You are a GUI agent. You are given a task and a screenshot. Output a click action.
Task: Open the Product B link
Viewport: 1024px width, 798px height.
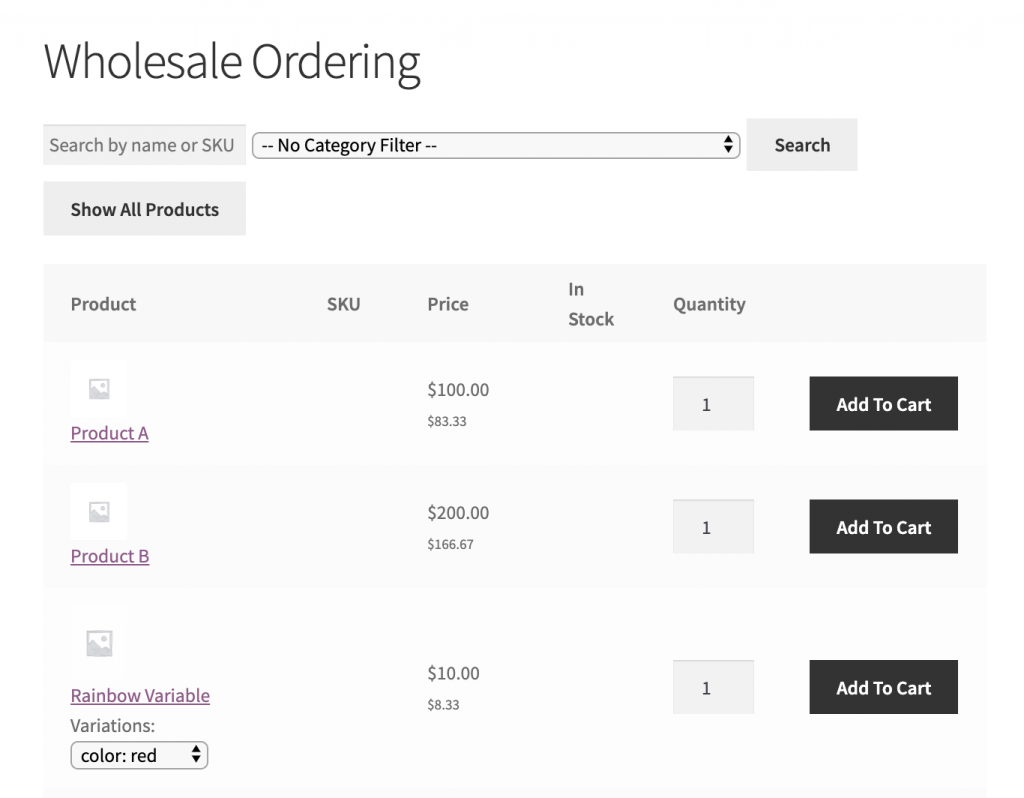[x=110, y=556]
